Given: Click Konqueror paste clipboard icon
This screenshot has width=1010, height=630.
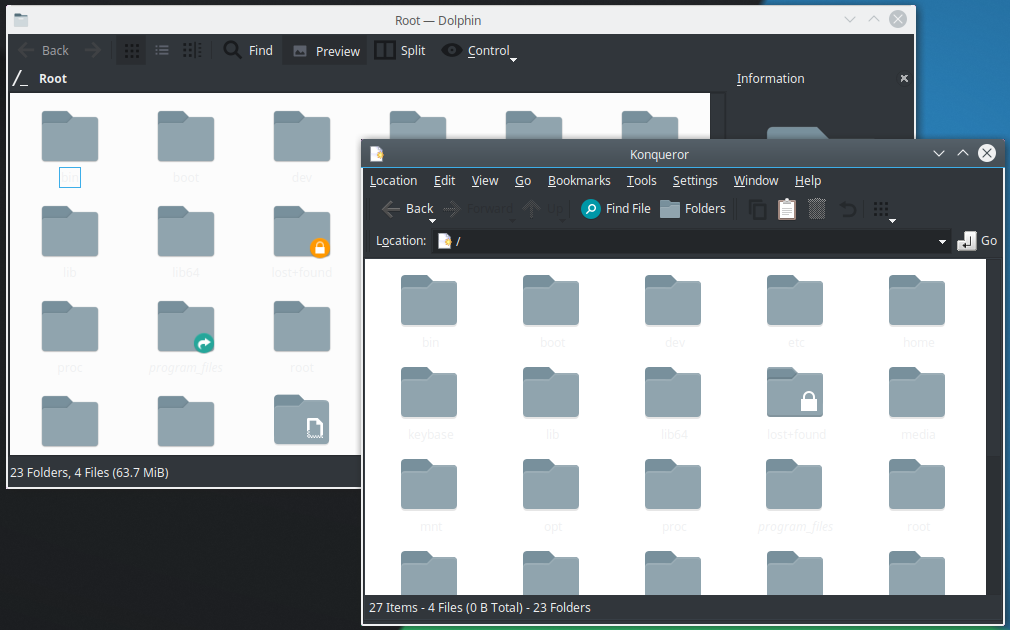Looking at the screenshot, I should (786, 209).
